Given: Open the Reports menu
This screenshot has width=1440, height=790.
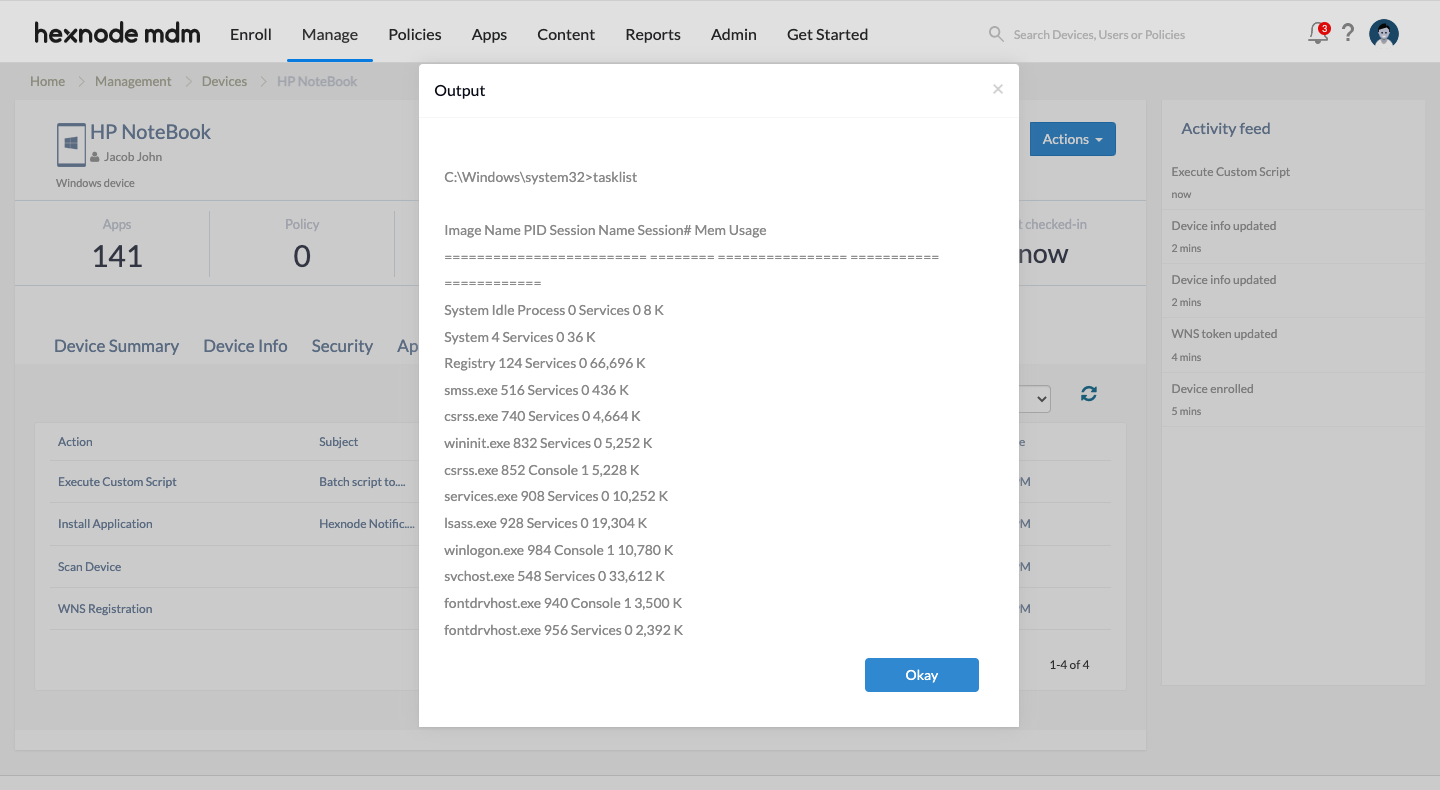Looking at the screenshot, I should coord(653,34).
